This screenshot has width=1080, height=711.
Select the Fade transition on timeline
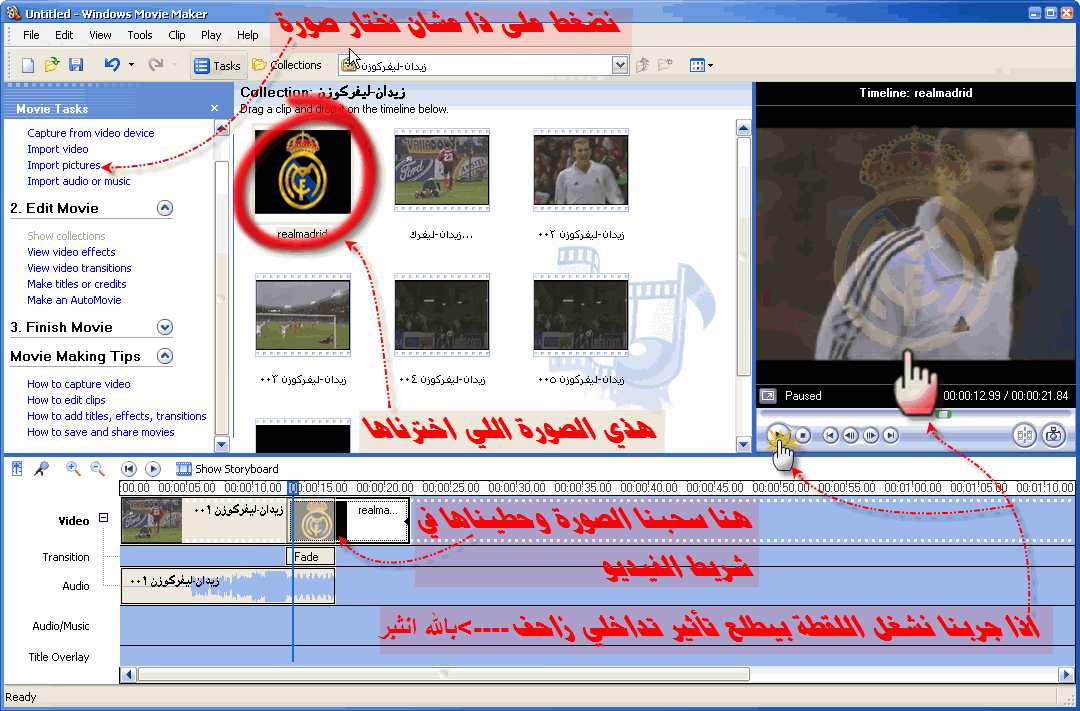coord(310,557)
